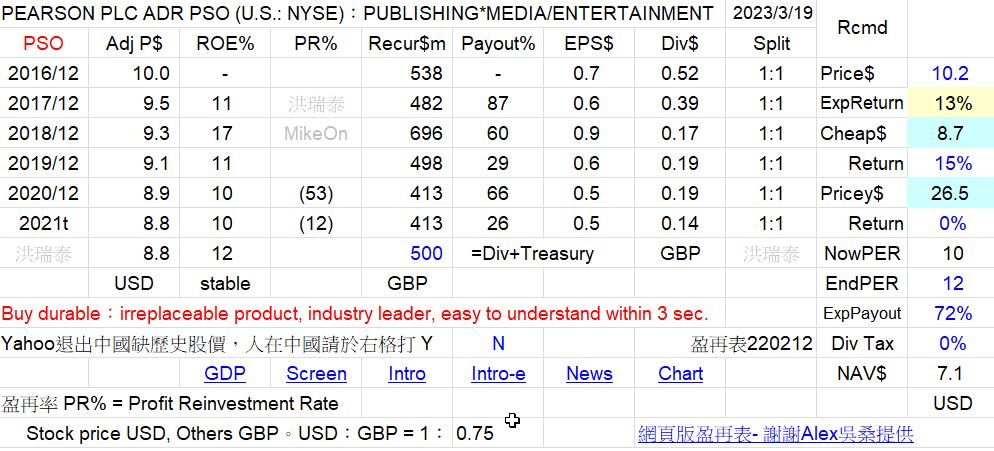Select the 2021t Div$ value 0.14
994x451 pixels.
680,223
